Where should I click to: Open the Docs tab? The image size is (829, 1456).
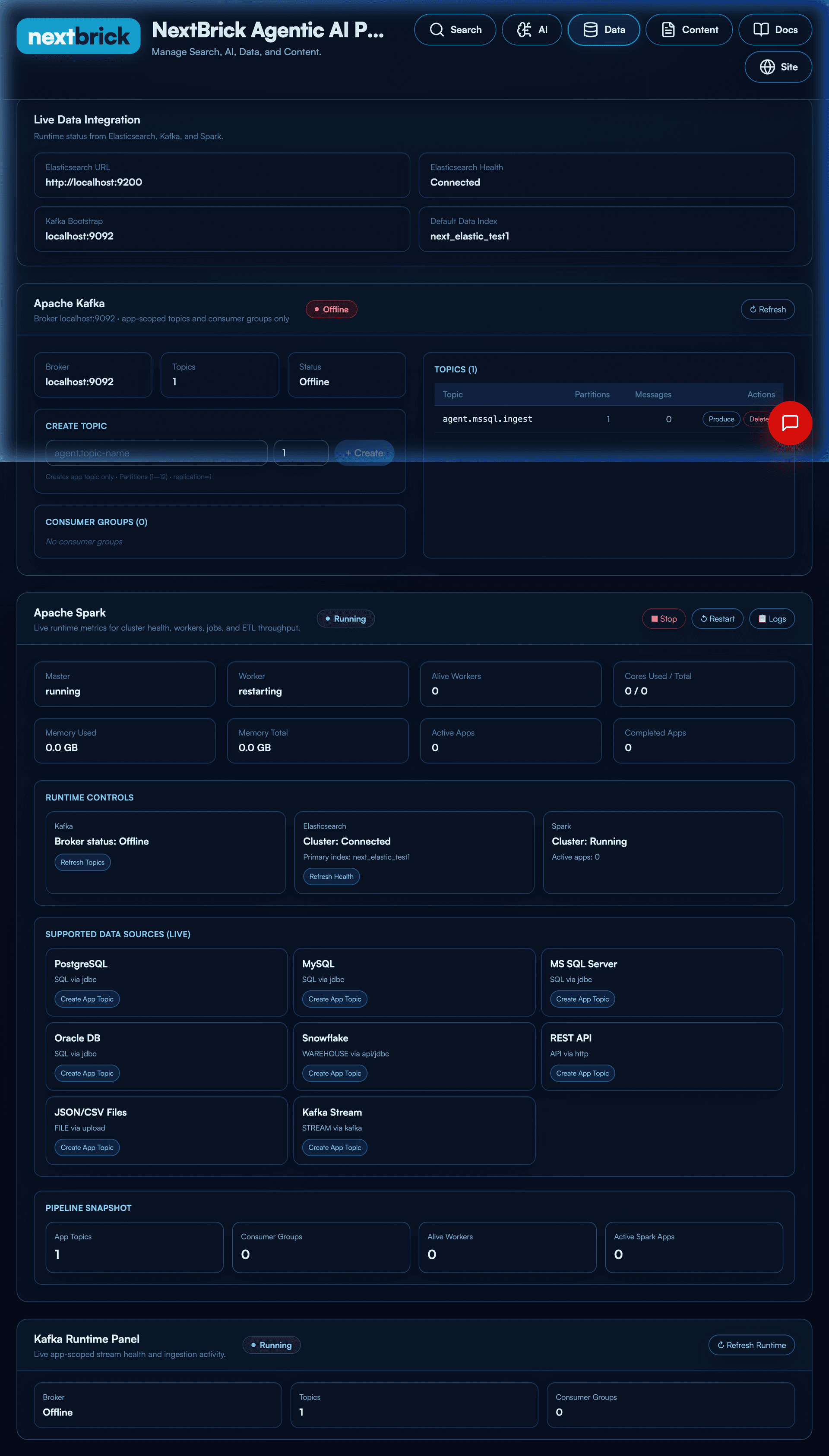[x=775, y=30]
